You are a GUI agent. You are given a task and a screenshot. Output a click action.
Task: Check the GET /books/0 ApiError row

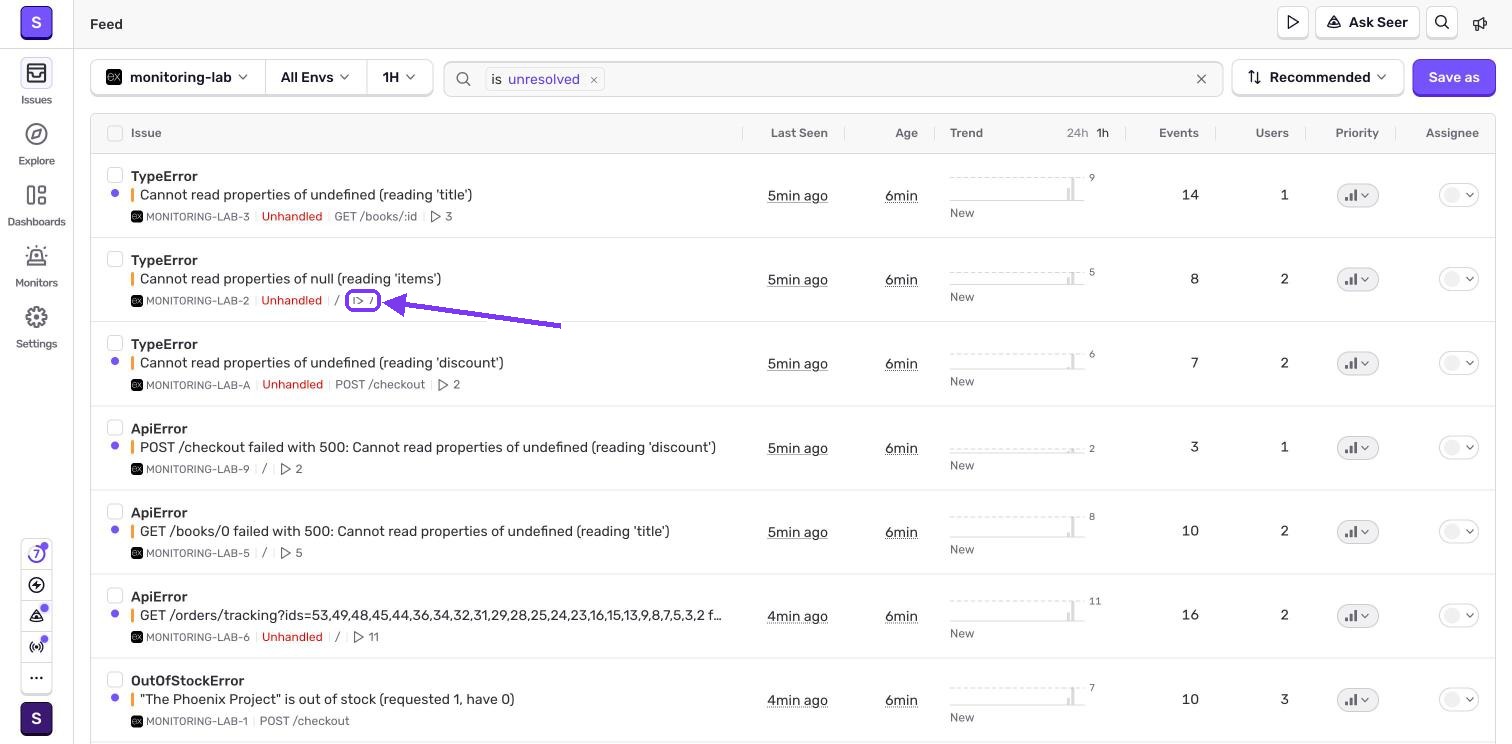(x=115, y=512)
